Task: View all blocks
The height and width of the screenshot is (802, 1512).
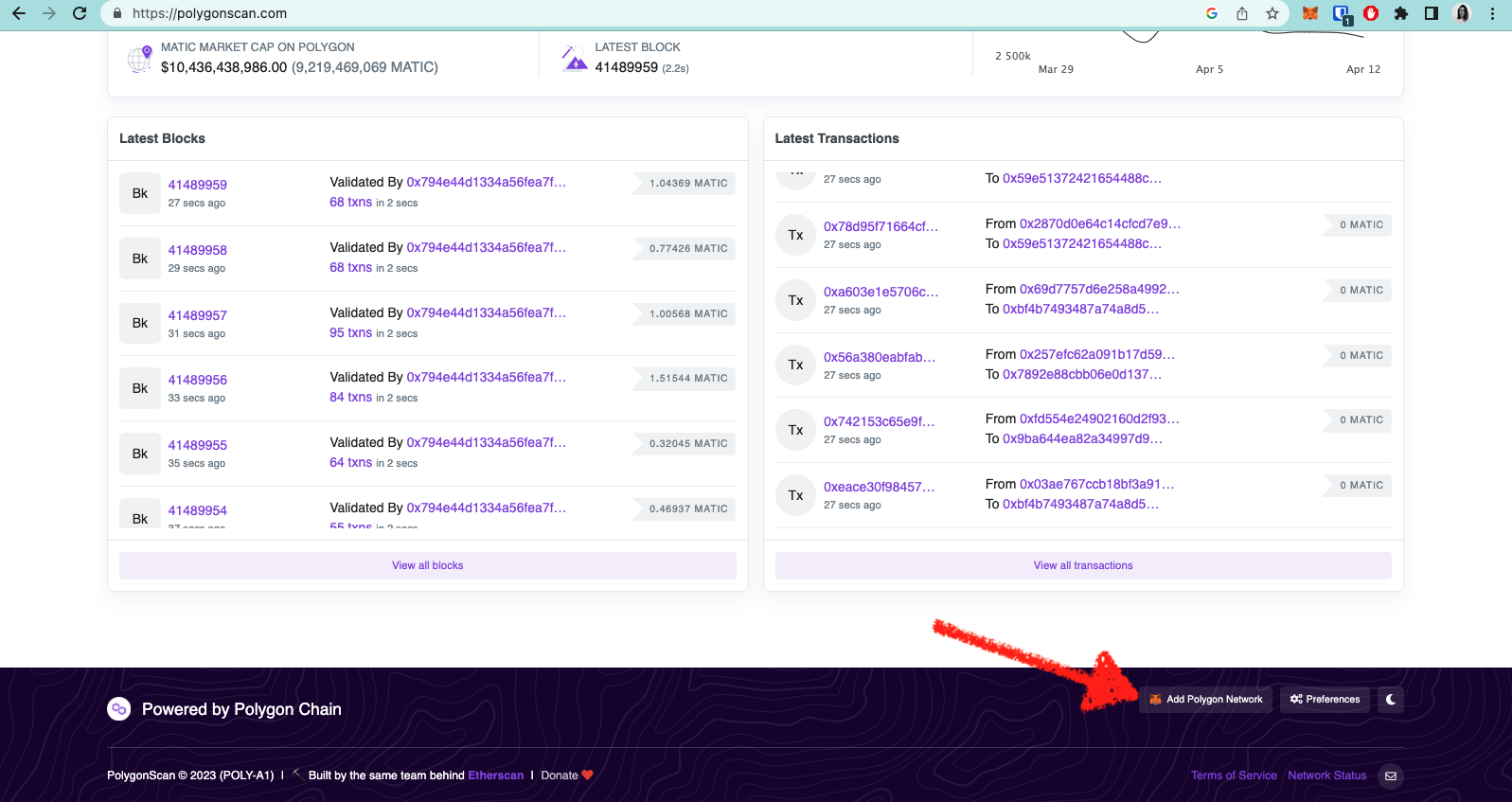Action: pyautogui.click(x=428, y=565)
